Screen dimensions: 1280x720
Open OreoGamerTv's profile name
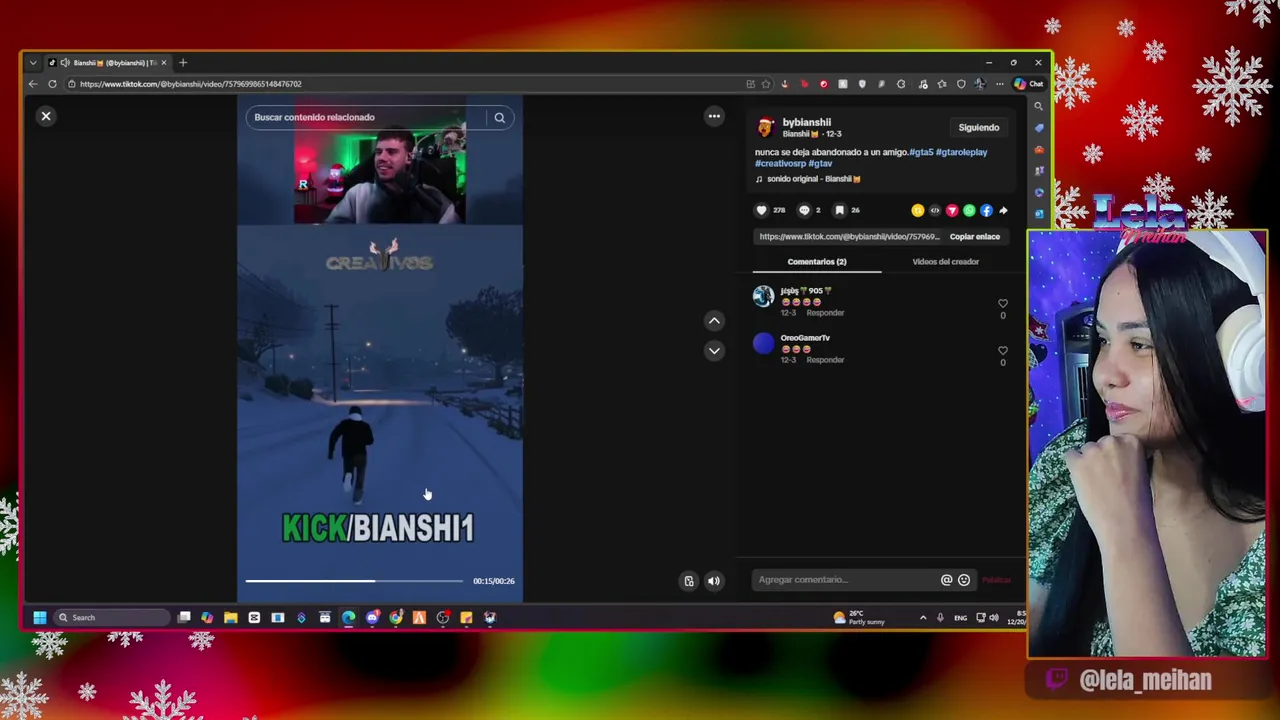click(x=805, y=338)
